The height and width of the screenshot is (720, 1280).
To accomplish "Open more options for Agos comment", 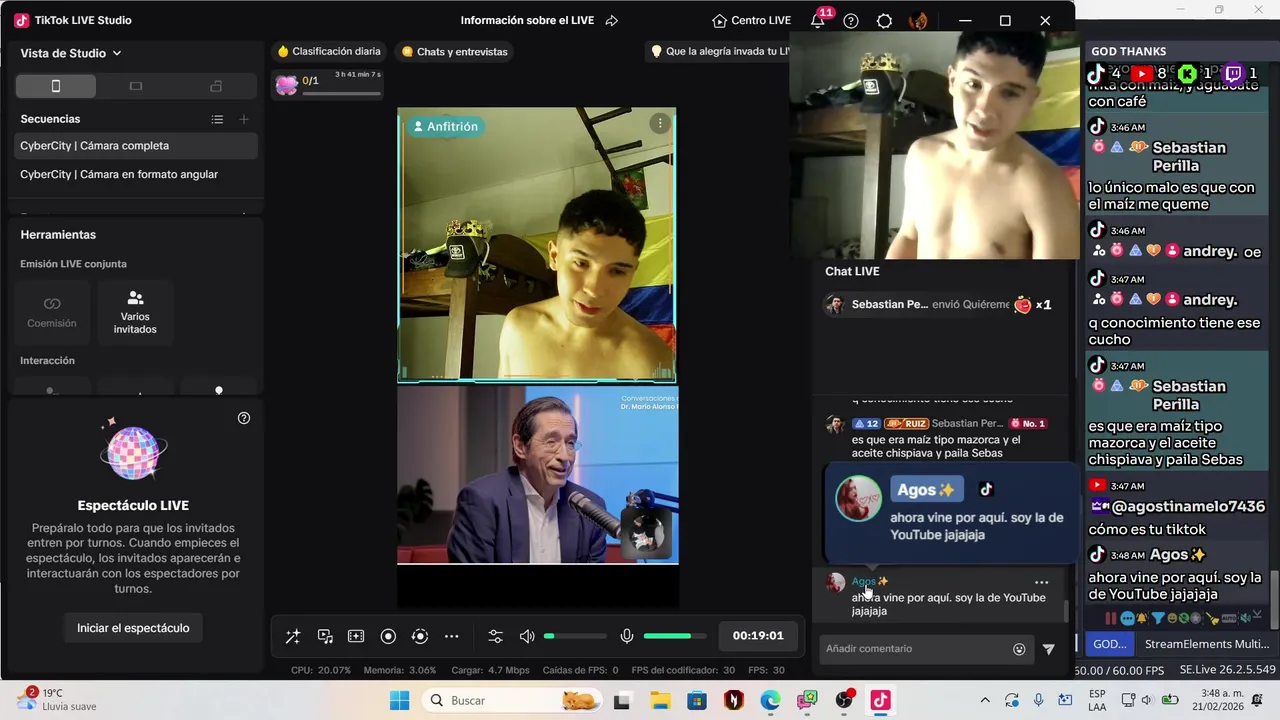I will point(1041,582).
